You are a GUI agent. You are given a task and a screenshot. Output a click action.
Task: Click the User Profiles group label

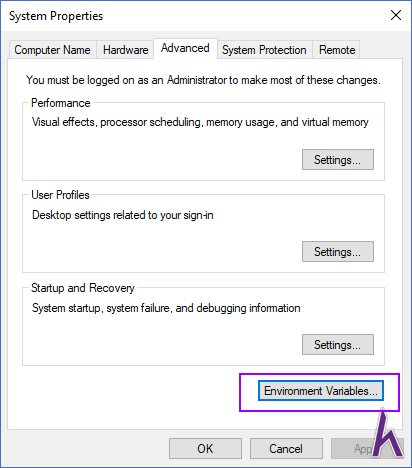tap(60, 195)
